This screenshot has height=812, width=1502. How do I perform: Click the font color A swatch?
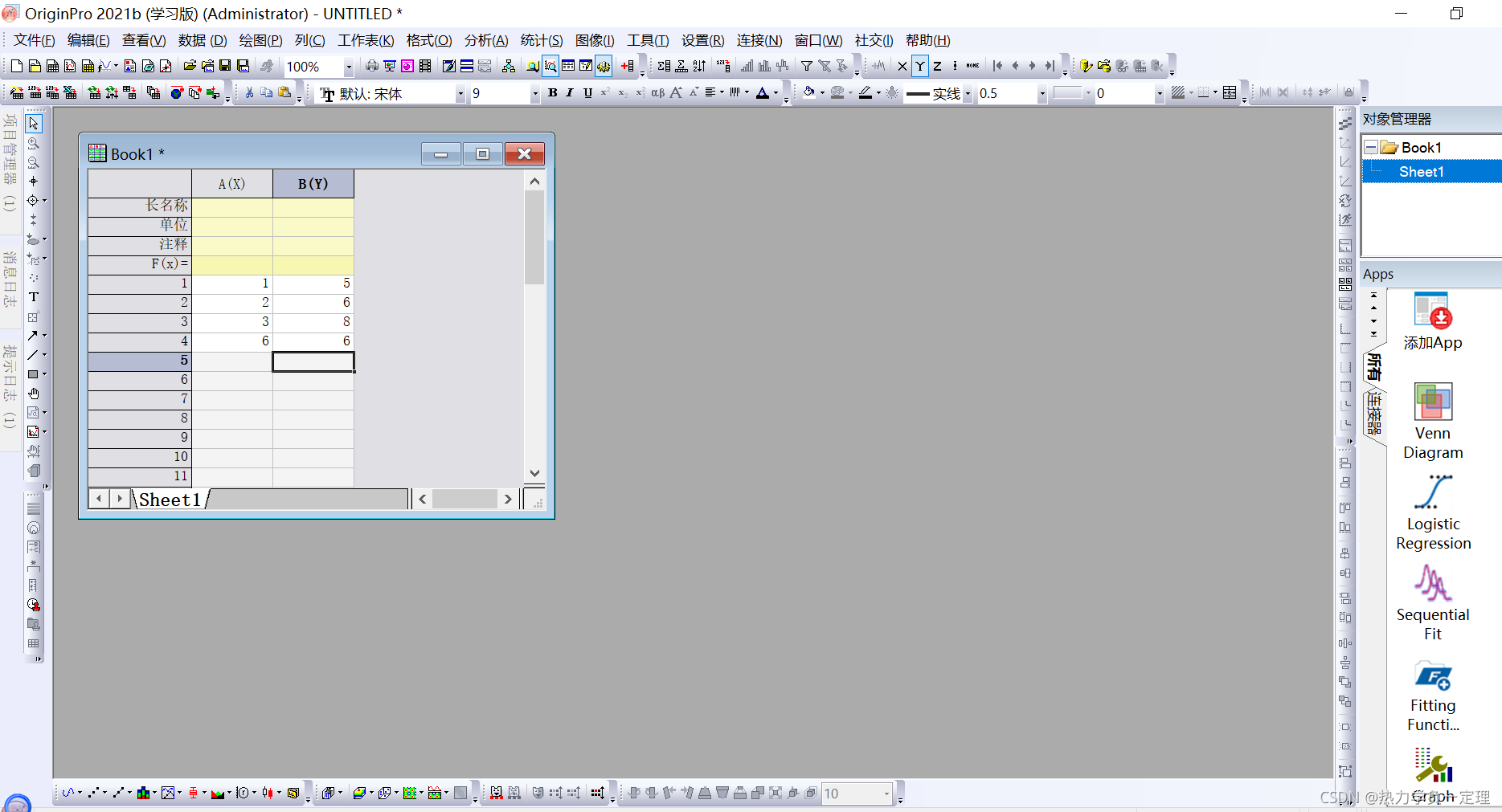762,93
